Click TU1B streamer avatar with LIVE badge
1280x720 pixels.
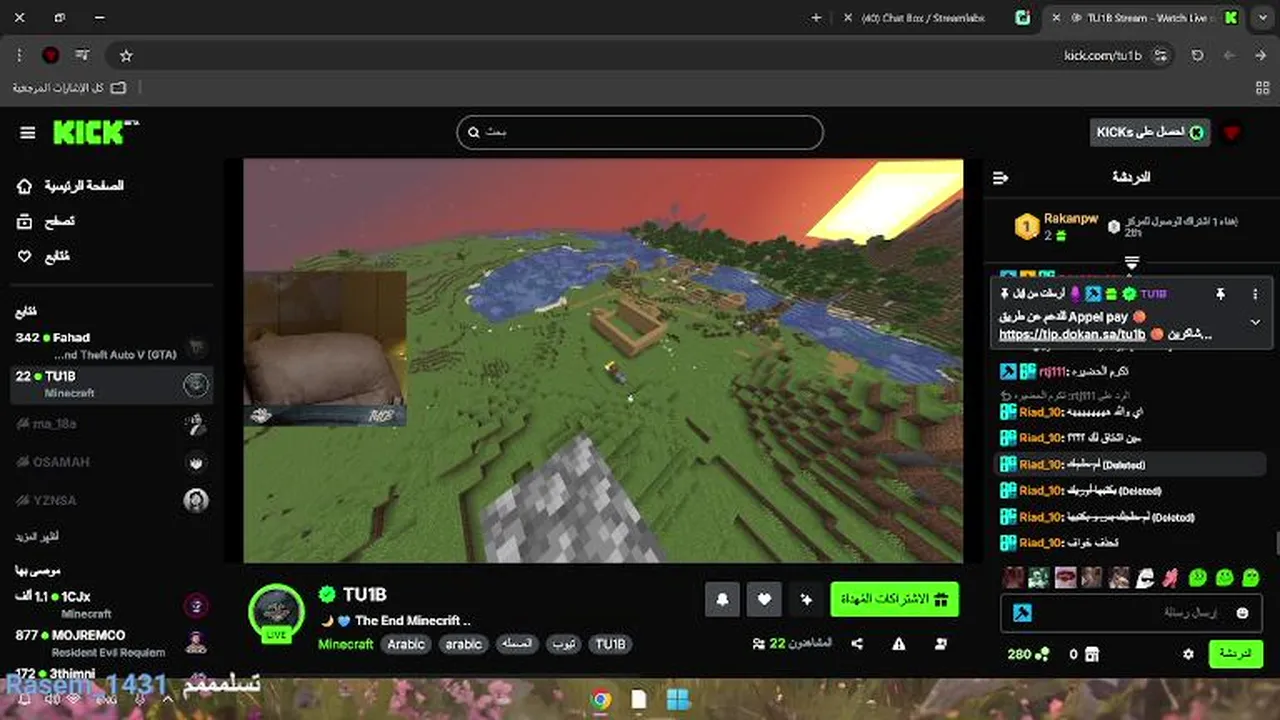(276, 611)
